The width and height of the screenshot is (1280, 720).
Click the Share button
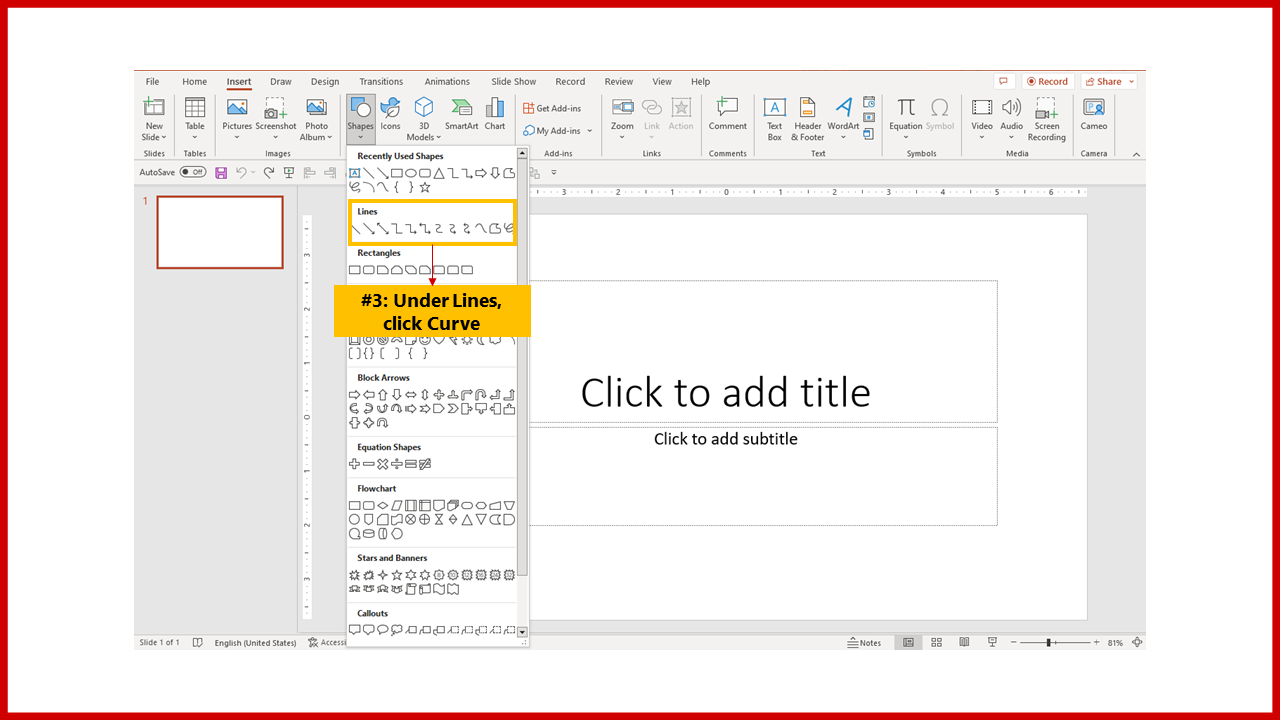click(x=1109, y=81)
